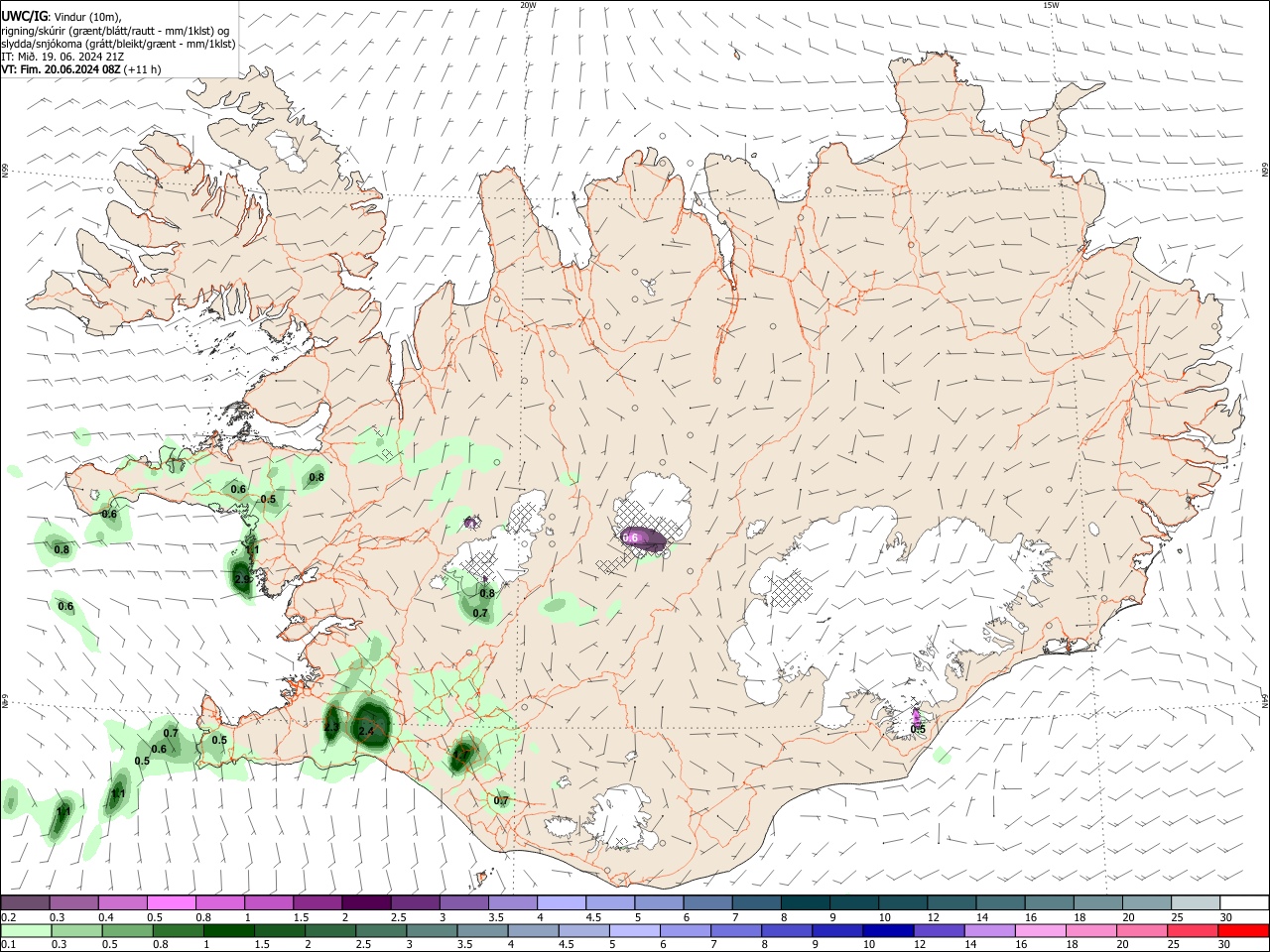This screenshot has height=952, width=1270.
Task: Click the "2.9" precipitation value
Action: tap(241, 579)
